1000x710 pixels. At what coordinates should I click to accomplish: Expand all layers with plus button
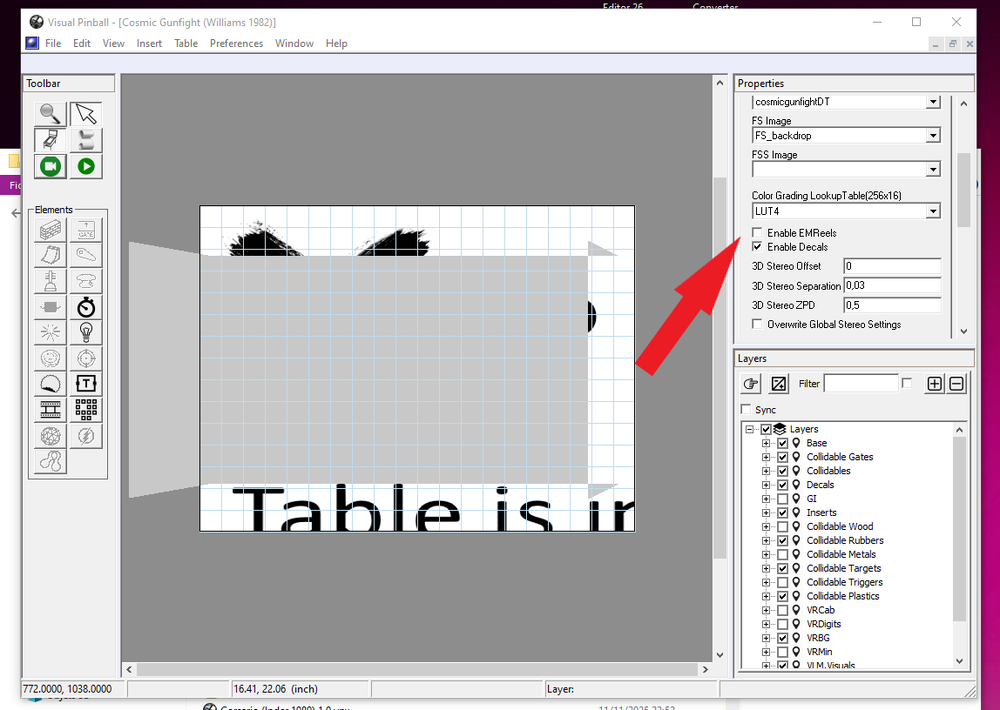point(934,383)
